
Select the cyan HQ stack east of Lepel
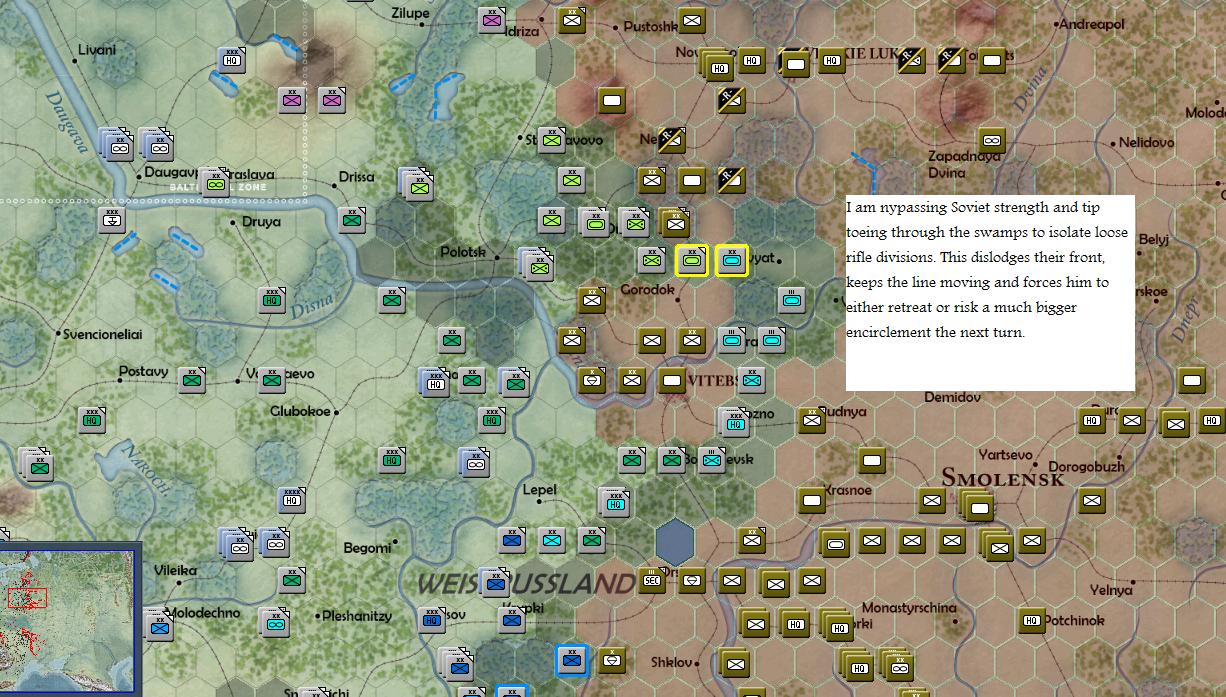(614, 502)
